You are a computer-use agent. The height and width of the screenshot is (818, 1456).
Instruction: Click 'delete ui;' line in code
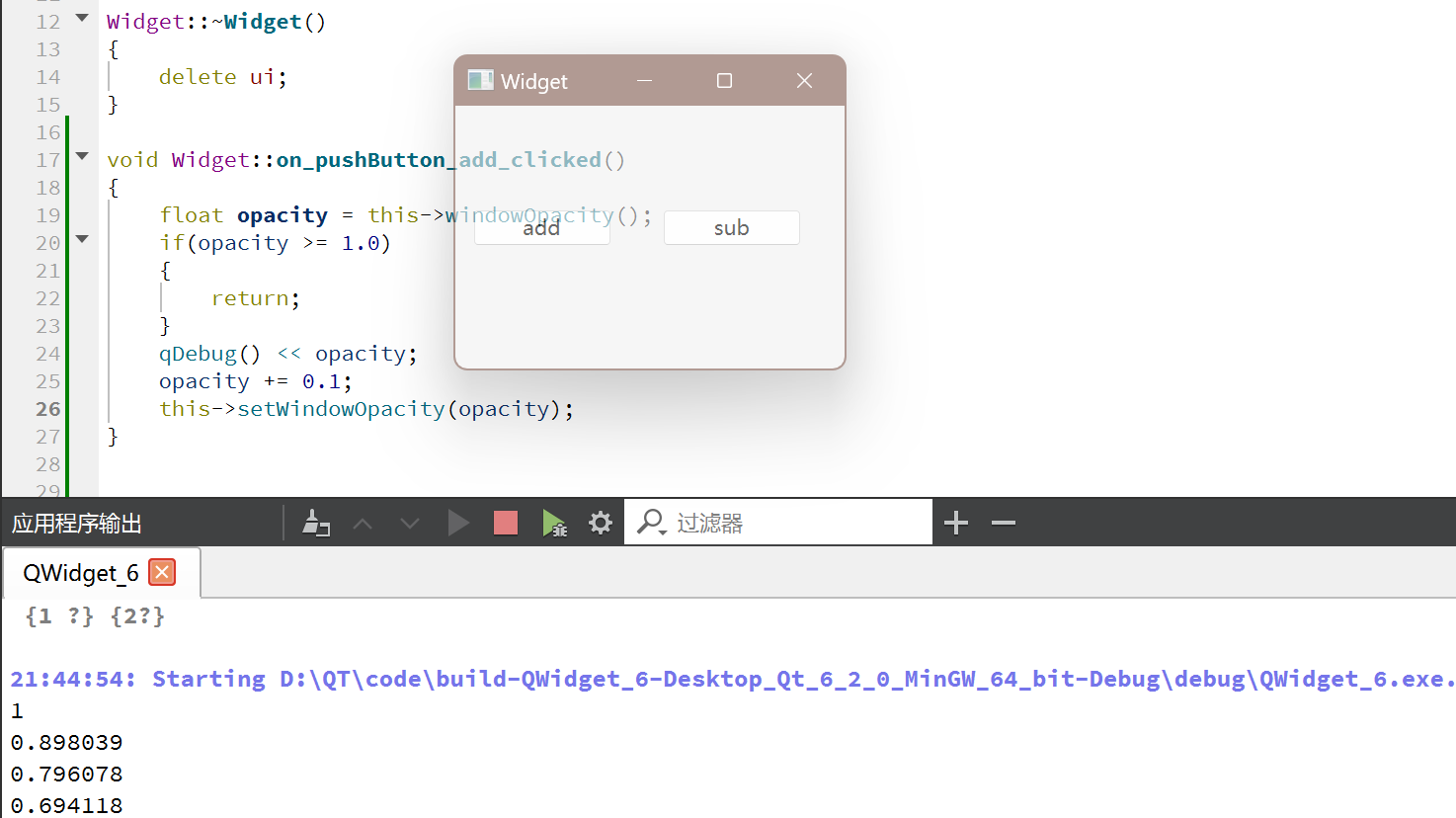tap(223, 77)
